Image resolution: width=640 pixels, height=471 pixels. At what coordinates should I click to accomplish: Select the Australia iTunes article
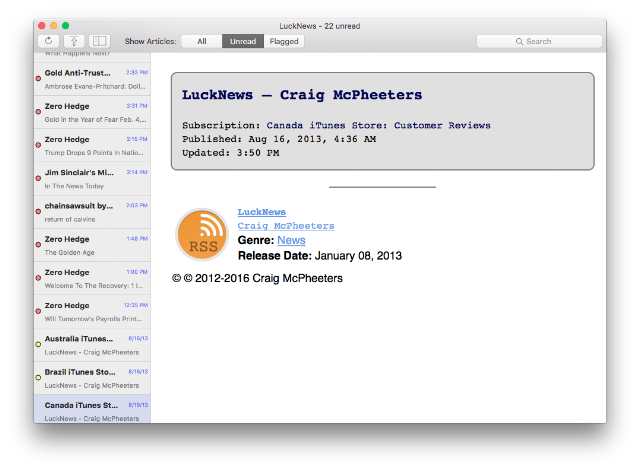click(92, 345)
